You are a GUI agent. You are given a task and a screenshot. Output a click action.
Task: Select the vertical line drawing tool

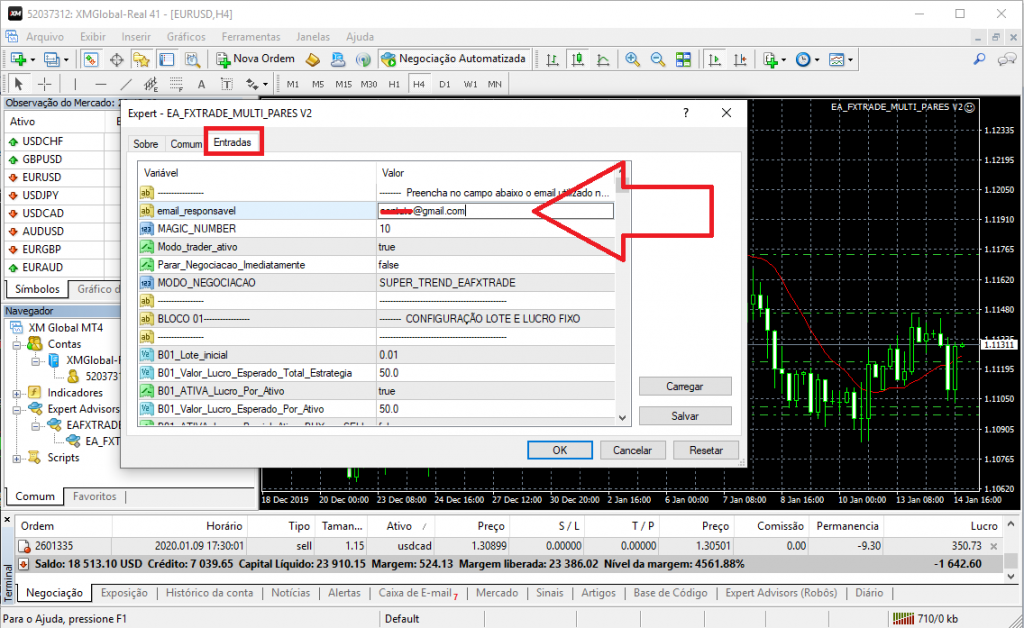point(75,84)
